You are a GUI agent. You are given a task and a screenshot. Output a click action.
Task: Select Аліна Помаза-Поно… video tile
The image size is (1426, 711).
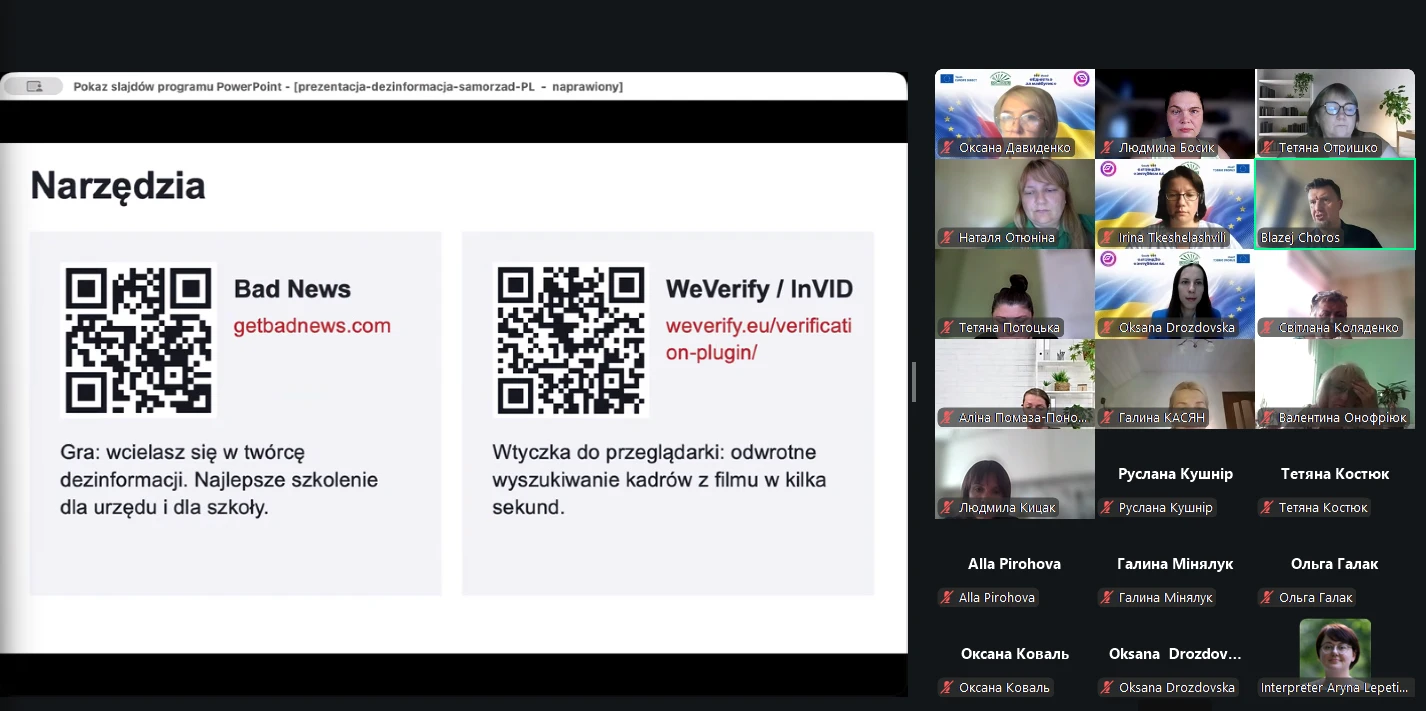(x=1015, y=384)
